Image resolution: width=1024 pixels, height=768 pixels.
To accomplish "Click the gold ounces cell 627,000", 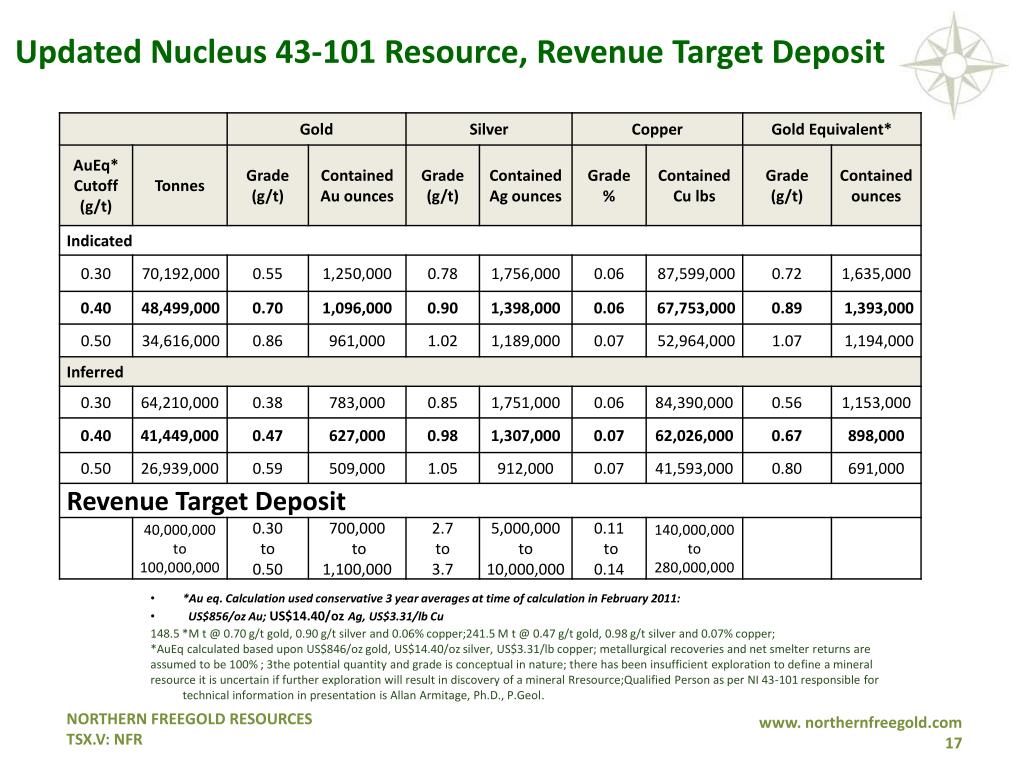I will tap(357, 436).
